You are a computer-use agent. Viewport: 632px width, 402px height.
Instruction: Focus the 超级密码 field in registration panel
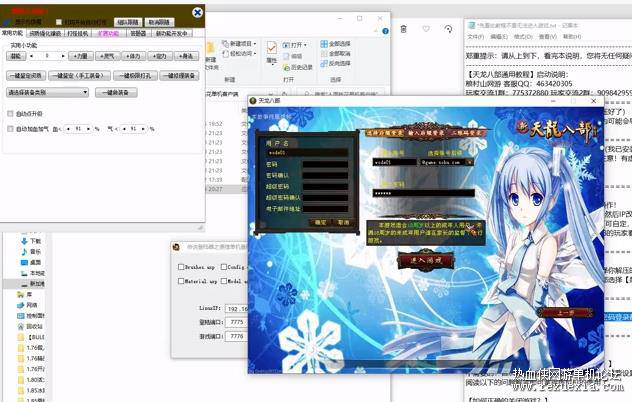coord(325,187)
